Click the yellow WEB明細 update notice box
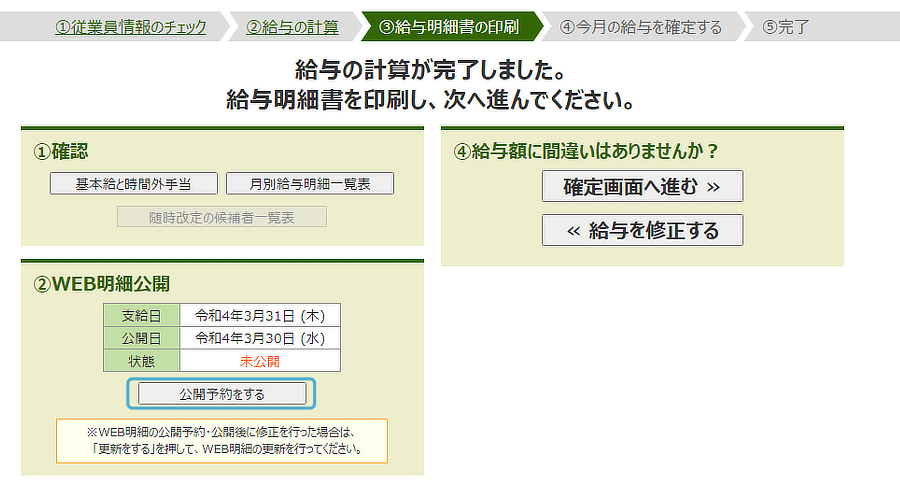Screen dimensions: 900x500 pyautogui.click(x=221, y=441)
